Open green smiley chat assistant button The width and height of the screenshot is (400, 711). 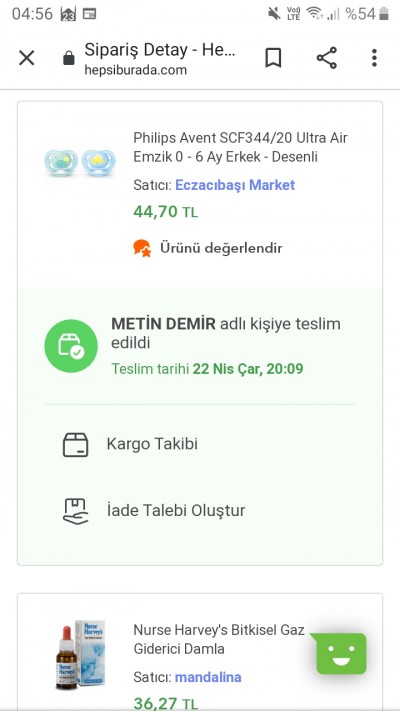[341, 653]
